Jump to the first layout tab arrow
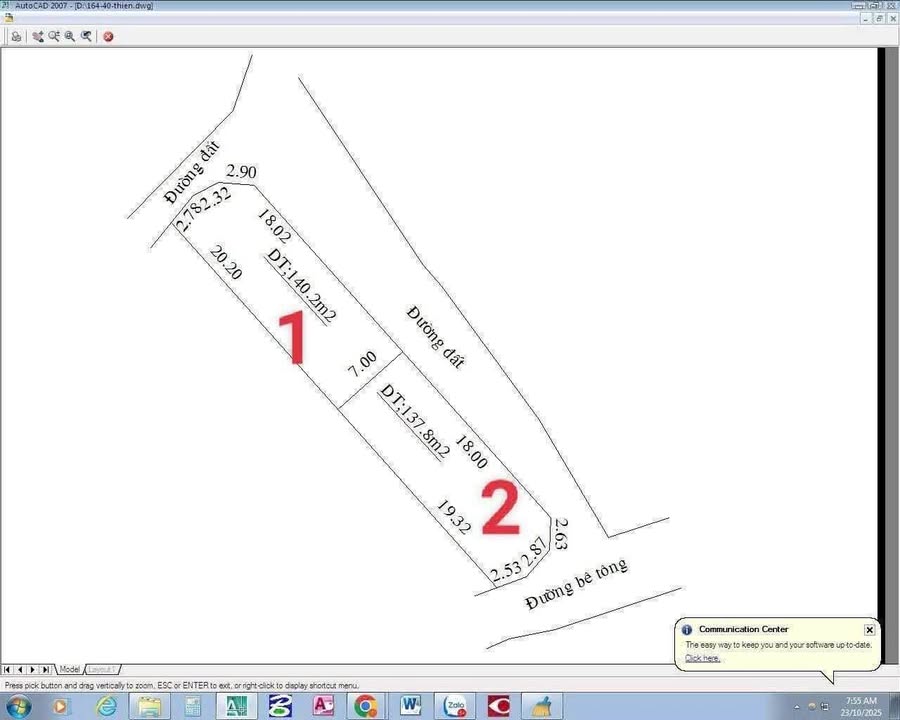The image size is (900, 720). 7,669
